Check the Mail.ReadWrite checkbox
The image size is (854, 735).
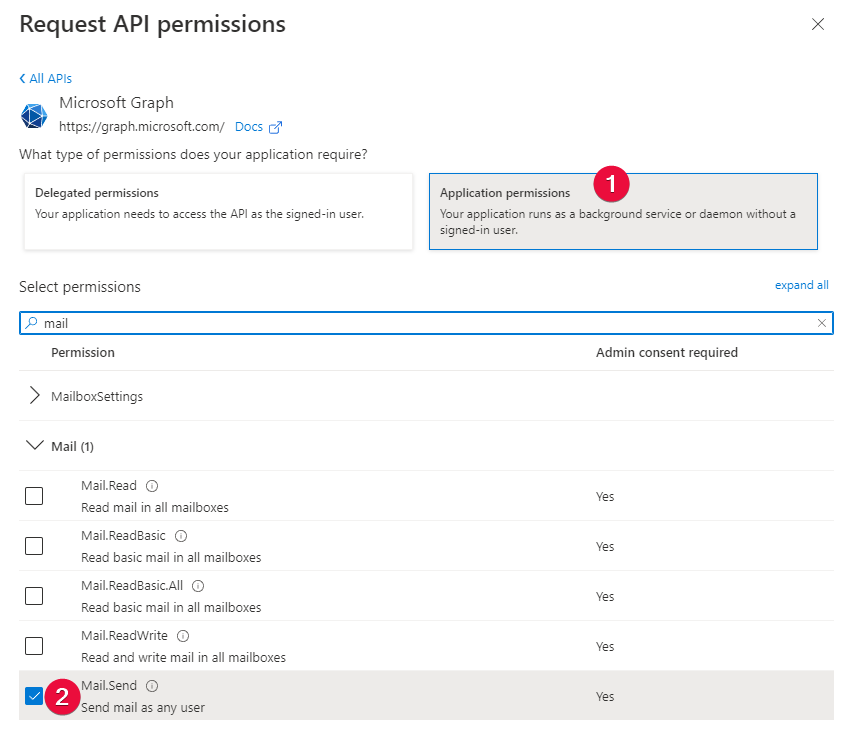coord(34,646)
